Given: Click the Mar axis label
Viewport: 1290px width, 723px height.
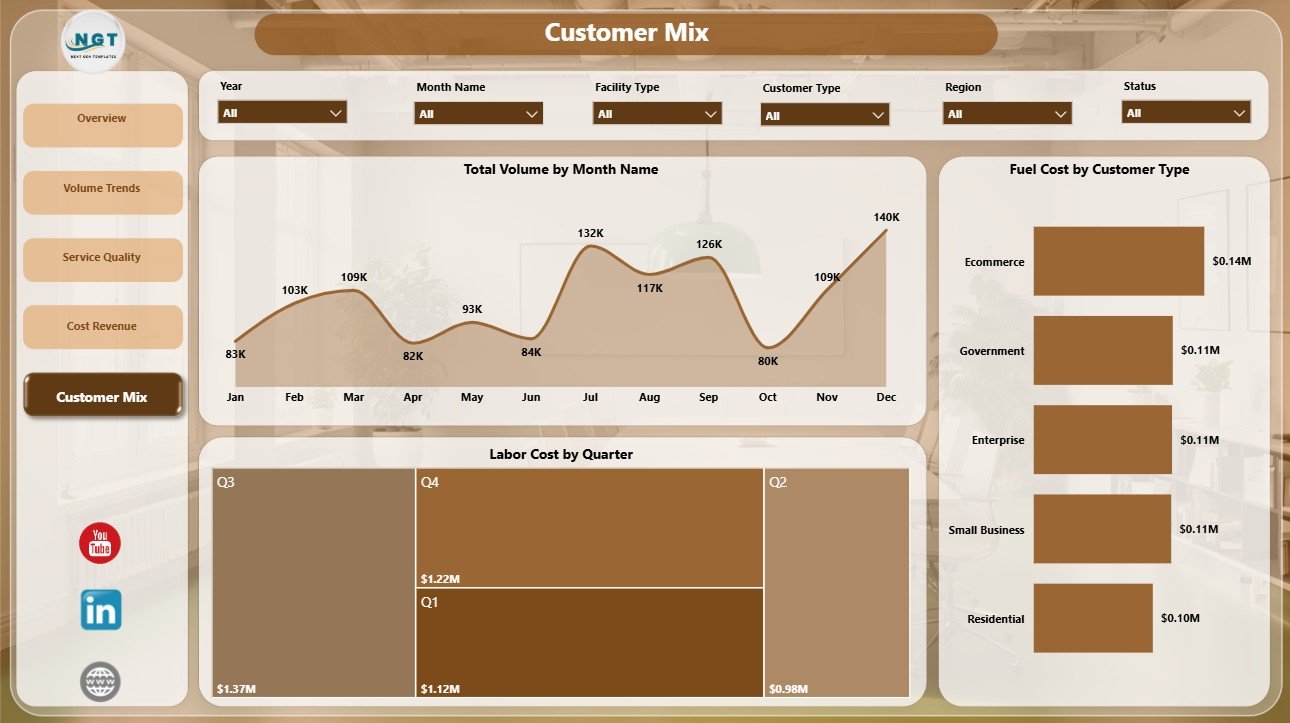Looking at the screenshot, I should point(353,397).
